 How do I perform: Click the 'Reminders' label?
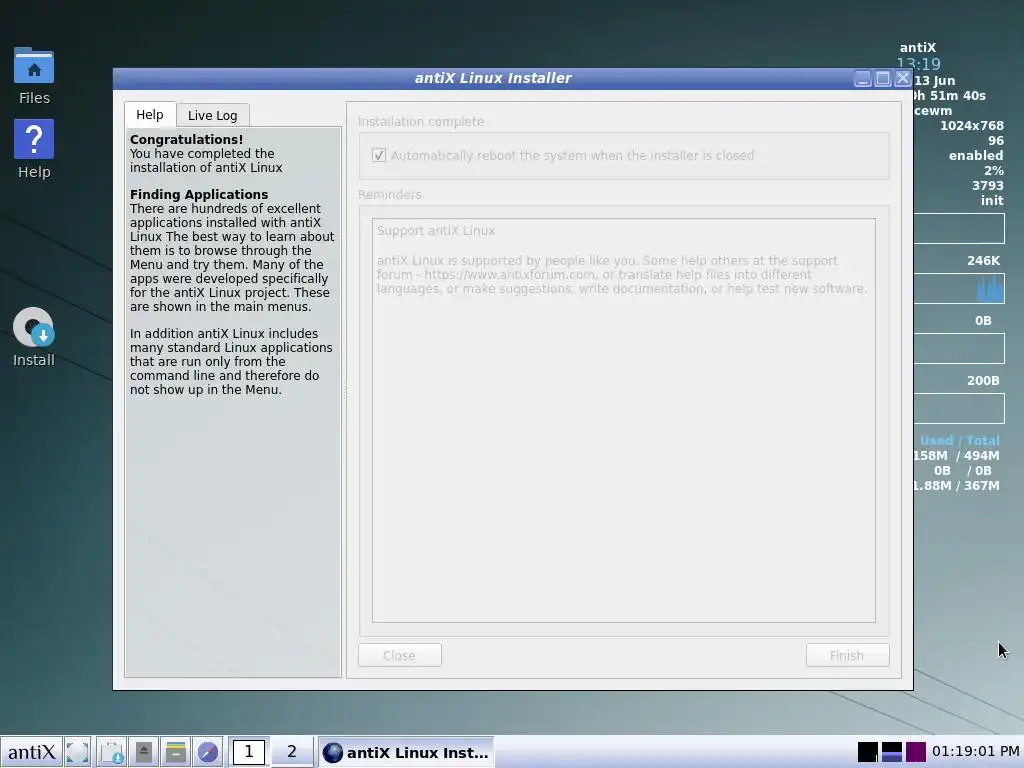pos(389,195)
